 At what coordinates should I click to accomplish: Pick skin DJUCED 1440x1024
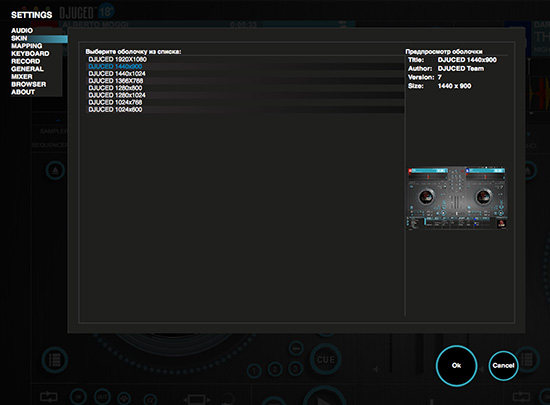[x=245, y=74]
